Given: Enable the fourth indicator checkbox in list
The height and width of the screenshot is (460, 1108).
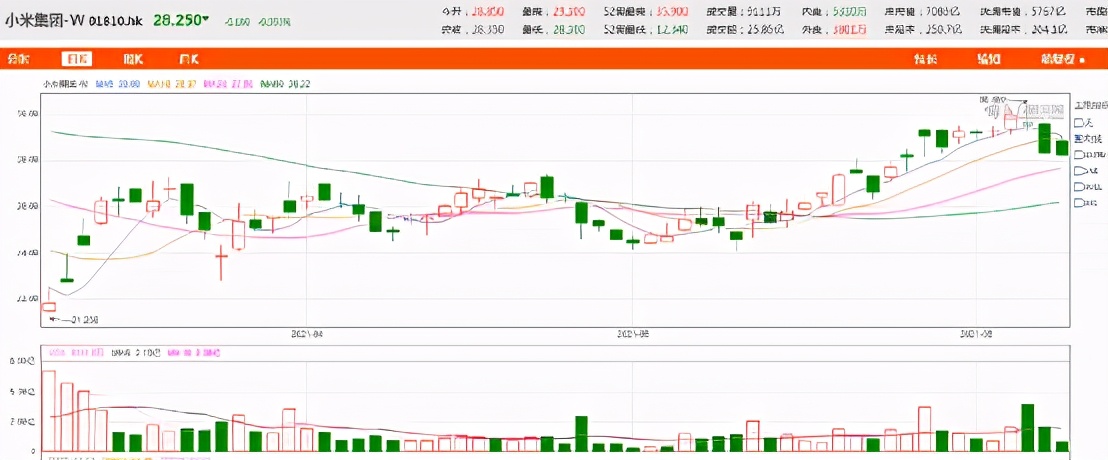Looking at the screenshot, I should click(x=1078, y=170).
